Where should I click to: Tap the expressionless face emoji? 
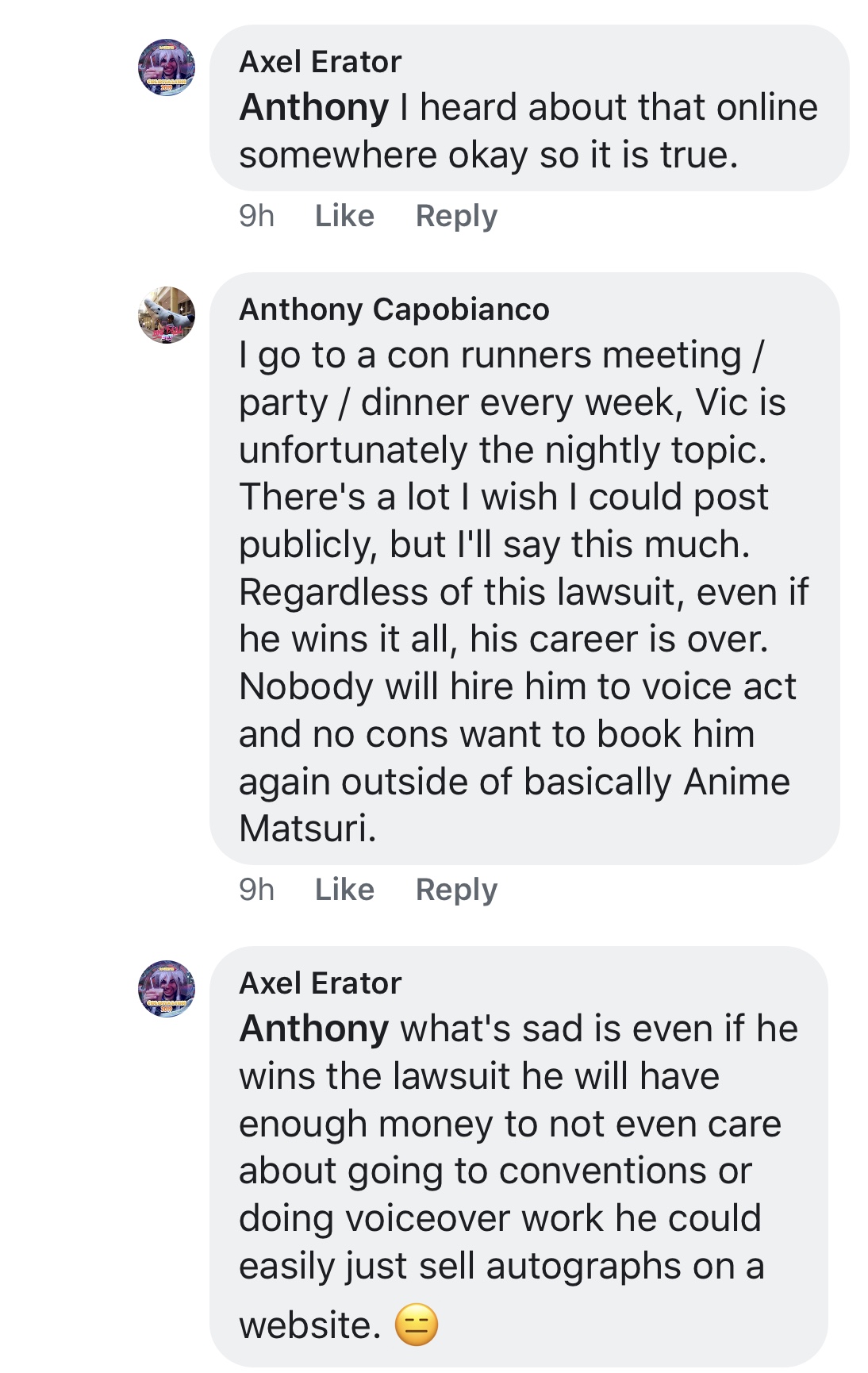click(x=417, y=1325)
